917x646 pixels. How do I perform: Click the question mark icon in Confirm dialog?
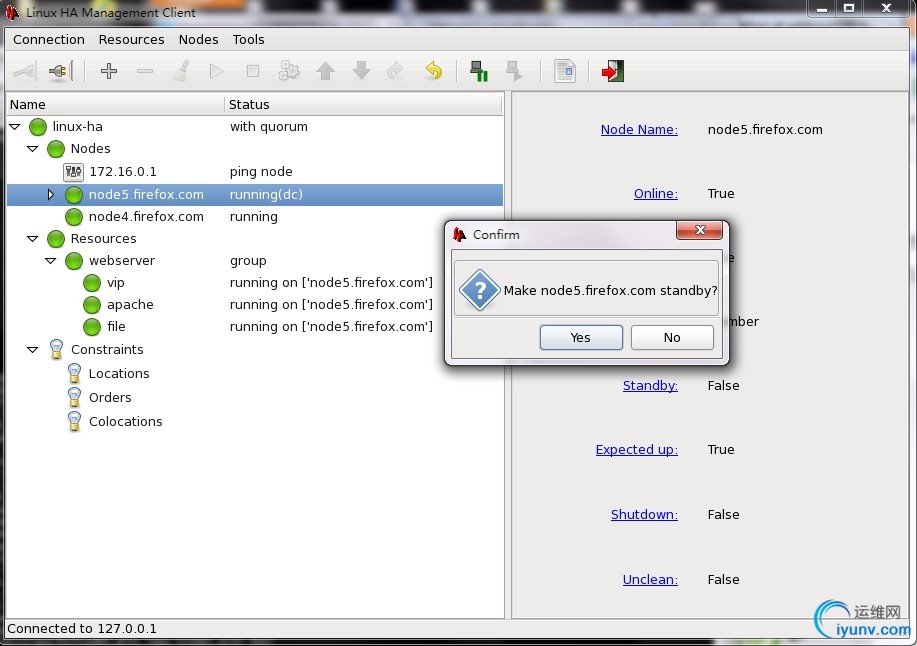(480, 290)
